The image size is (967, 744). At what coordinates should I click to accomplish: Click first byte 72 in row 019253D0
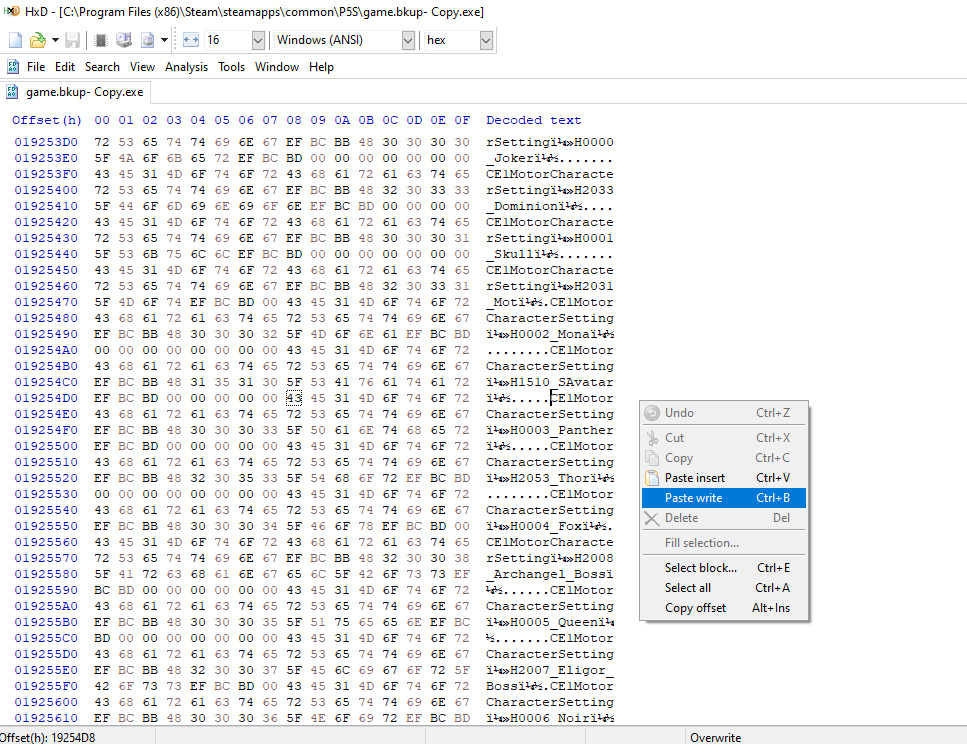click(102, 143)
